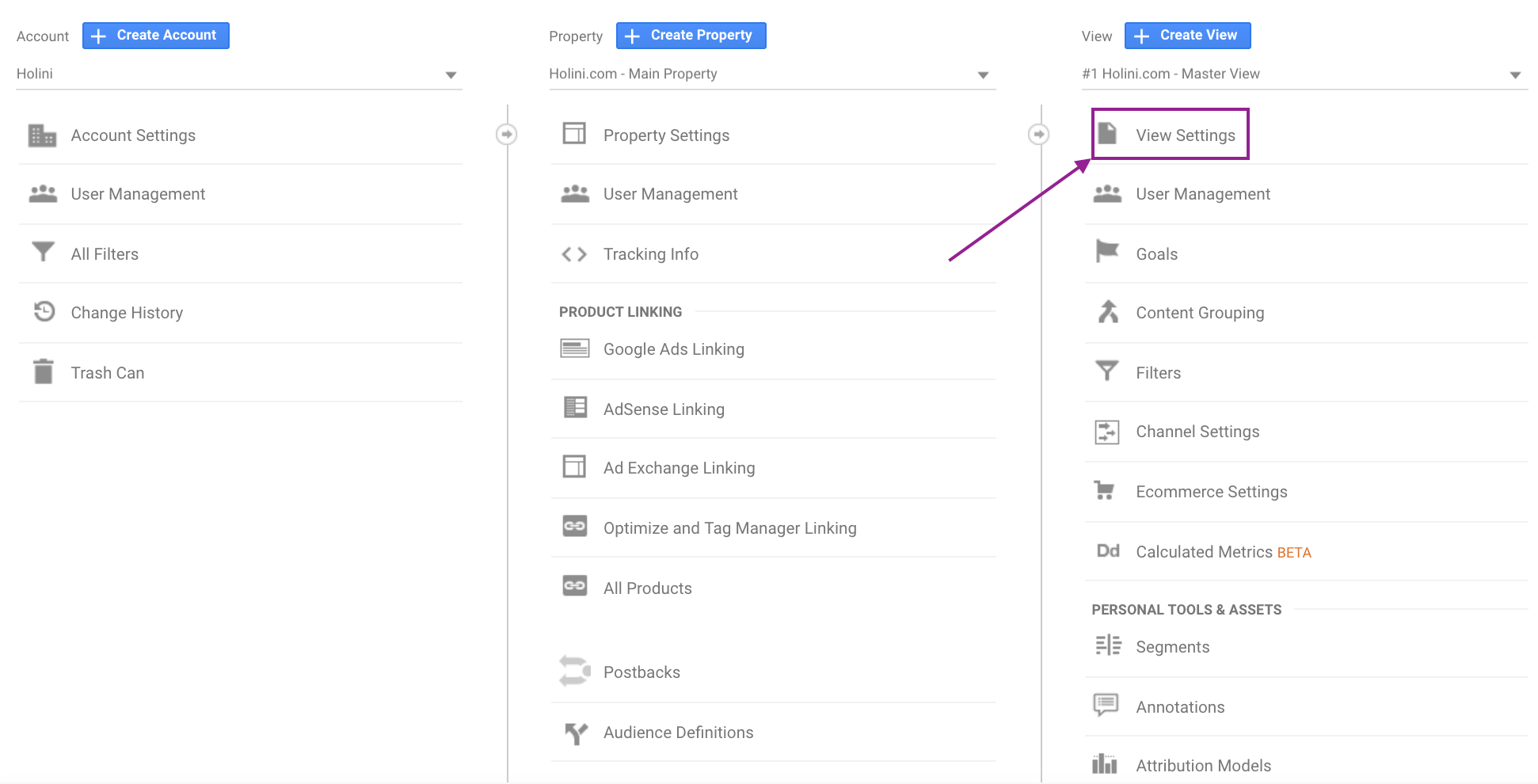
Task: Open Trash Can
Action: pos(108,373)
